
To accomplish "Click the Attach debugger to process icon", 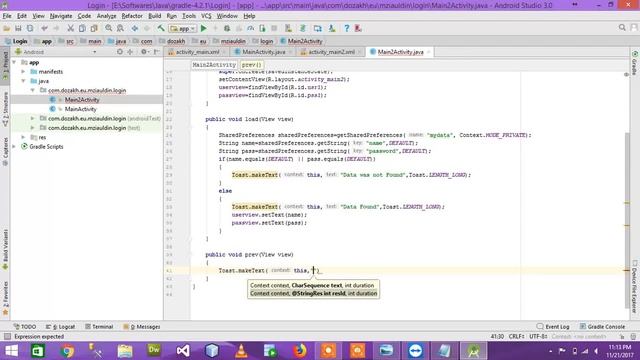I will pyautogui.click(x=262, y=28).
